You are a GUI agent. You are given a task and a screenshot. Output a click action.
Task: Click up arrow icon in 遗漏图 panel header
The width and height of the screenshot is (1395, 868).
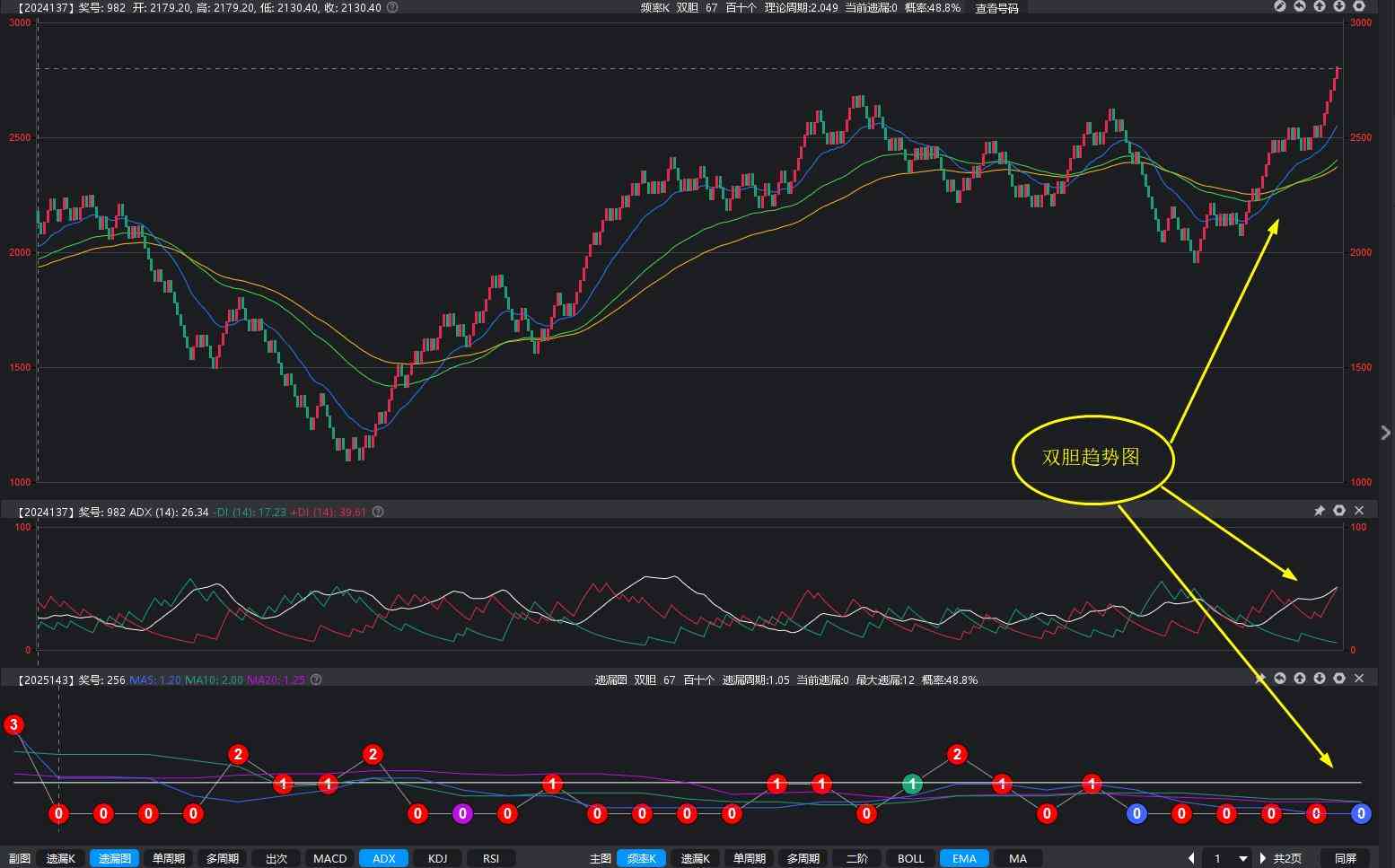1300,679
